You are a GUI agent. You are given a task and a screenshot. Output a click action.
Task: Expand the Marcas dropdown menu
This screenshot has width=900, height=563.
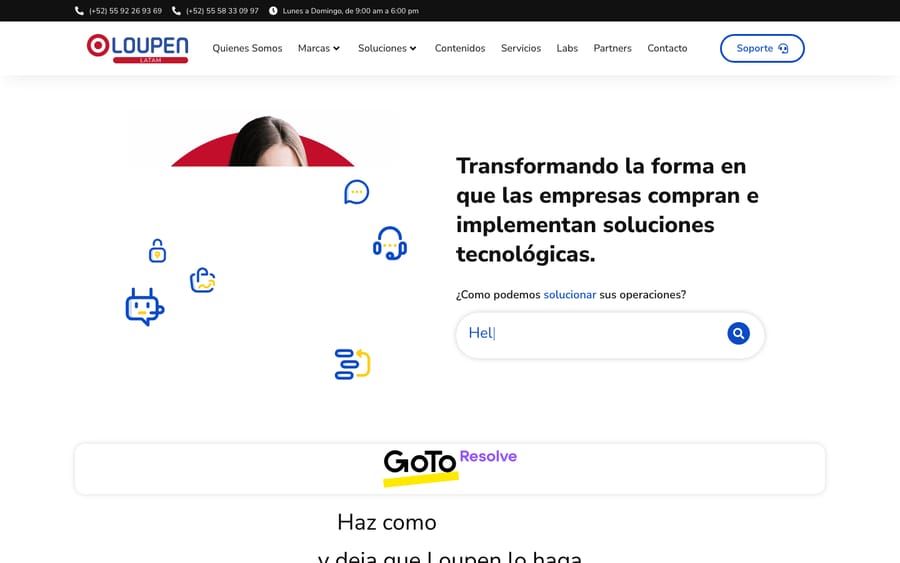(x=319, y=48)
